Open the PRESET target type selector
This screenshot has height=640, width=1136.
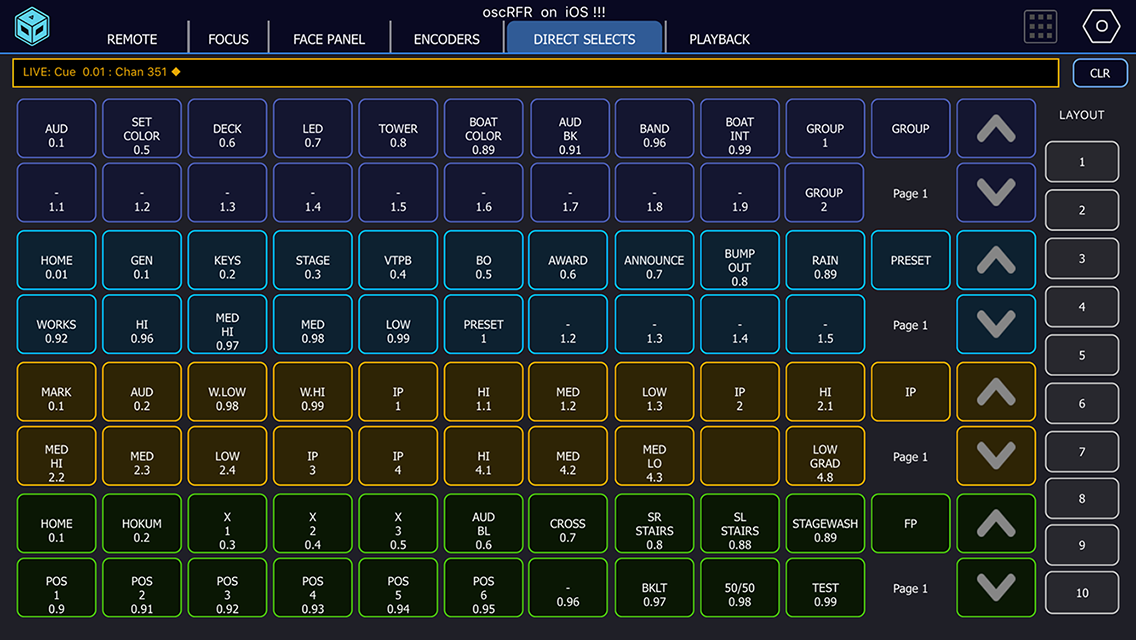coord(911,260)
